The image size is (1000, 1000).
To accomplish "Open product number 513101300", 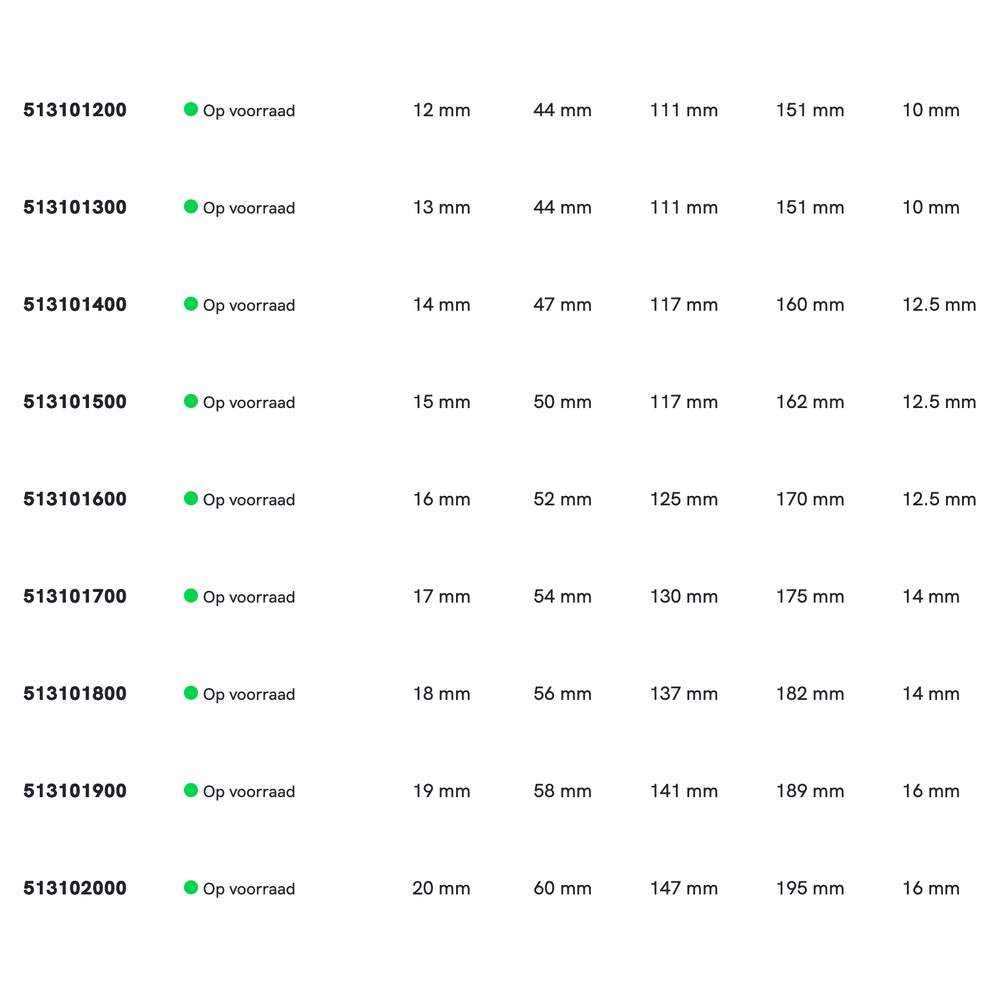I will (75, 207).
